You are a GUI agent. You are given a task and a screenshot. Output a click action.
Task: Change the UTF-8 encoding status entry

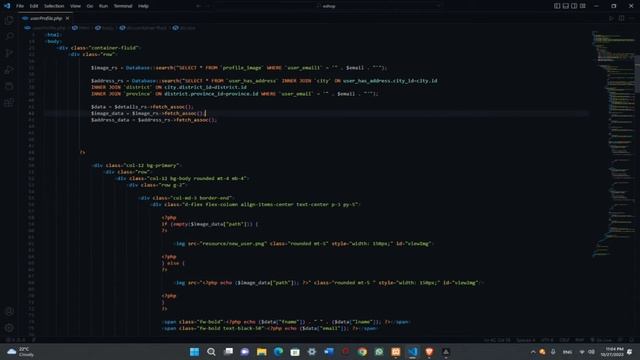547,340
